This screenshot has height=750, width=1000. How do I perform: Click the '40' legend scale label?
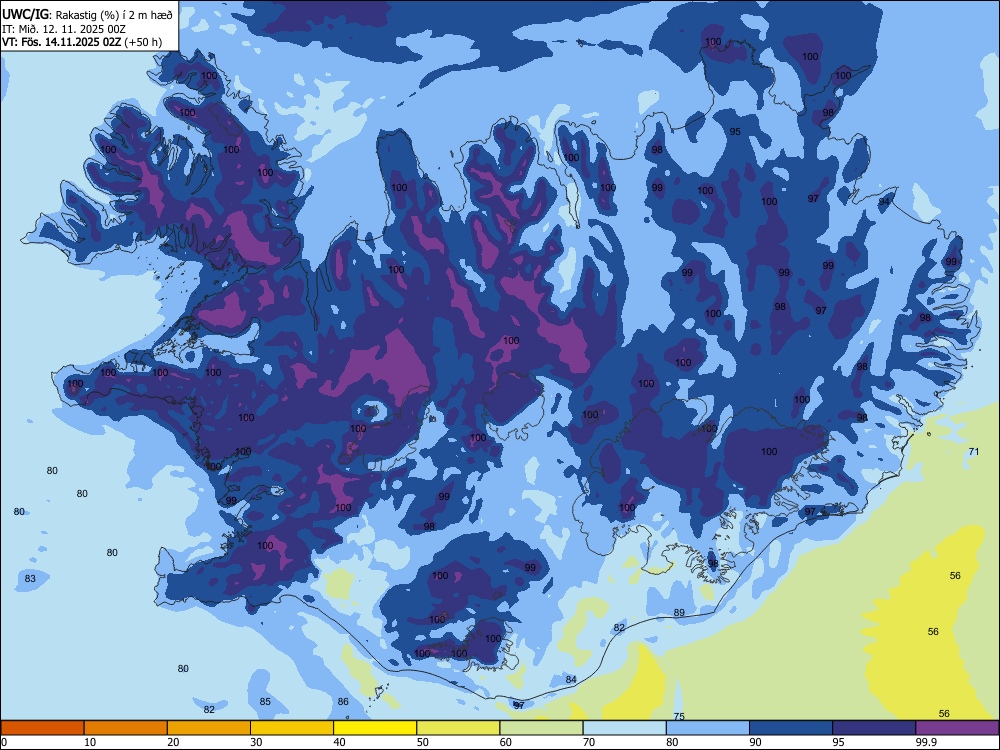point(339,742)
